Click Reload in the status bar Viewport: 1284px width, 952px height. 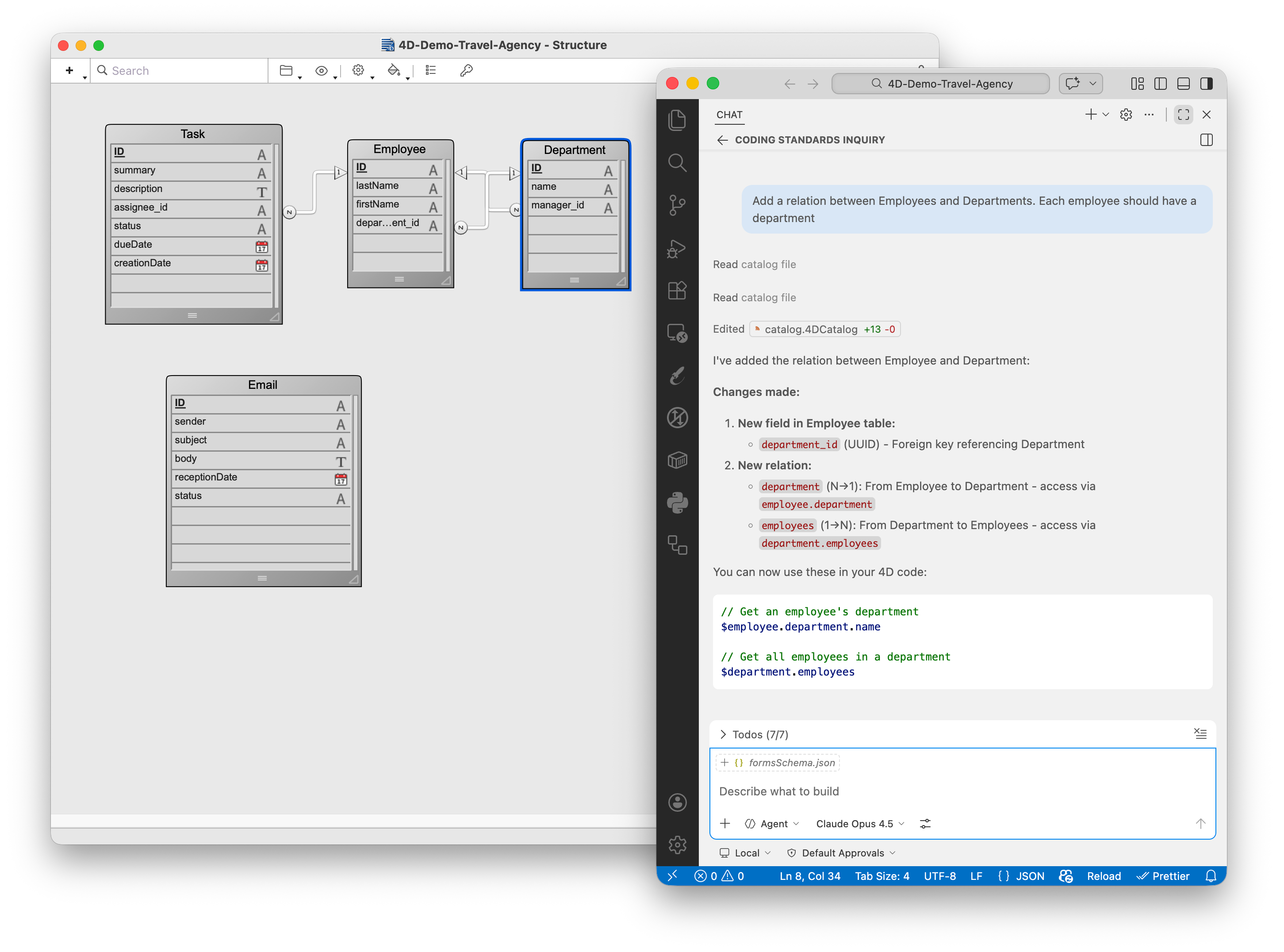click(1103, 876)
